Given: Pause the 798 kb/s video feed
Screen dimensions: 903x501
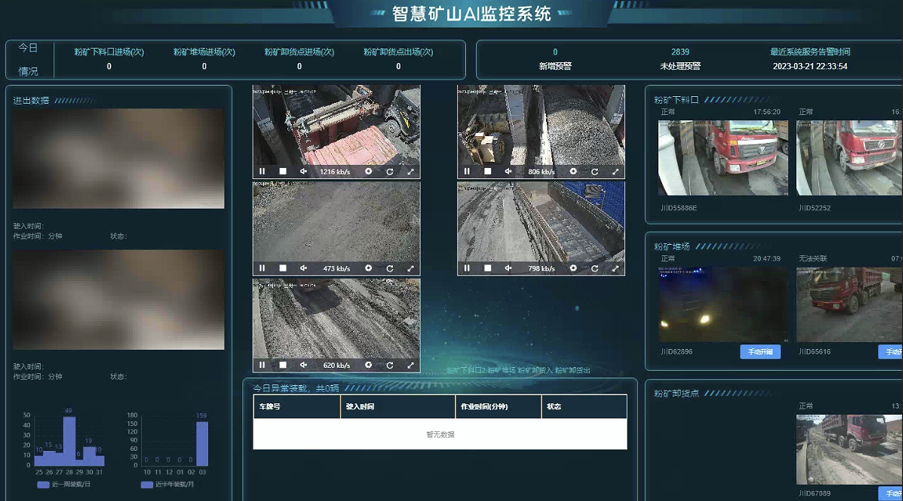Looking at the screenshot, I should tap(467, 268).
